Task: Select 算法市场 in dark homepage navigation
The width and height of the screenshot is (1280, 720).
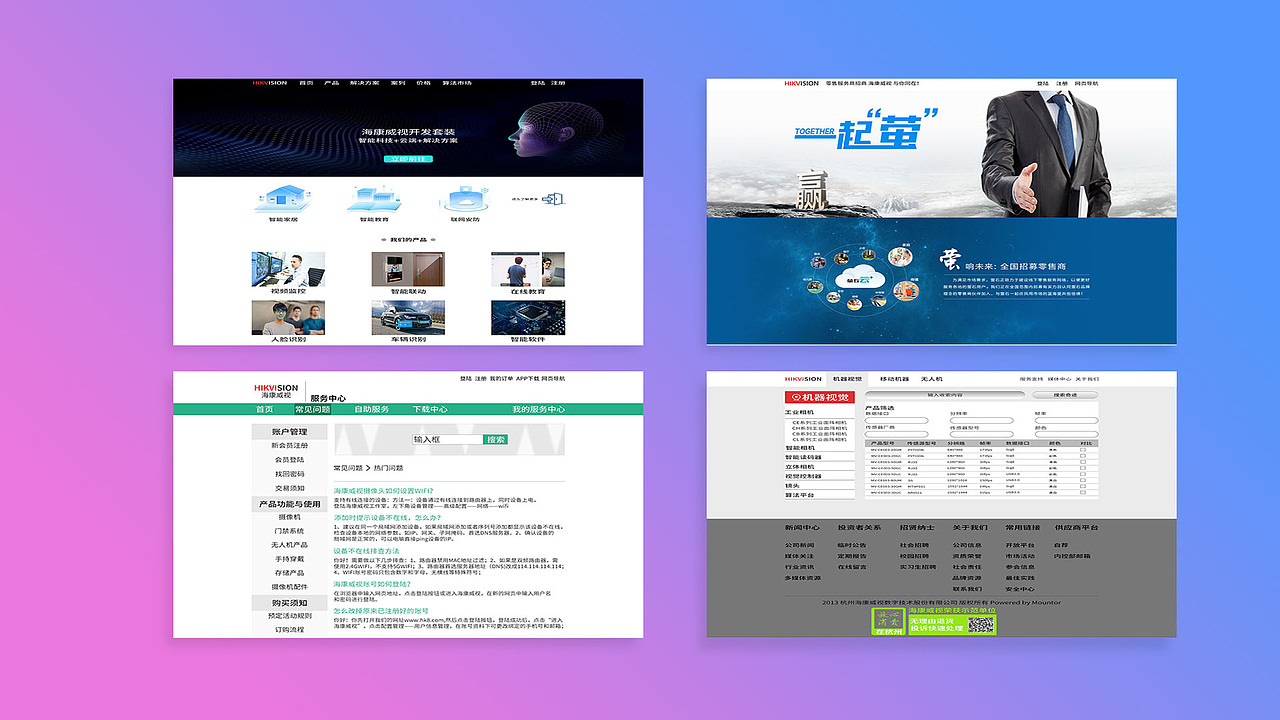Action: [x=457, y=83]
